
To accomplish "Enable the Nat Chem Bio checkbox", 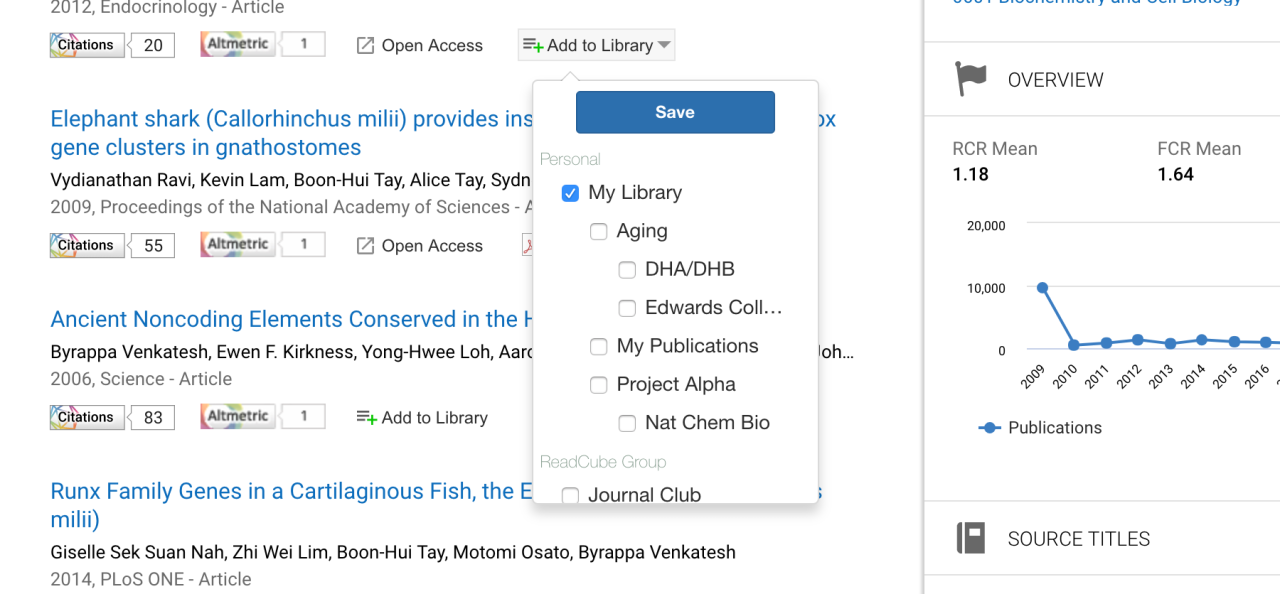I will pyautogui.click(x=627, y=424).
